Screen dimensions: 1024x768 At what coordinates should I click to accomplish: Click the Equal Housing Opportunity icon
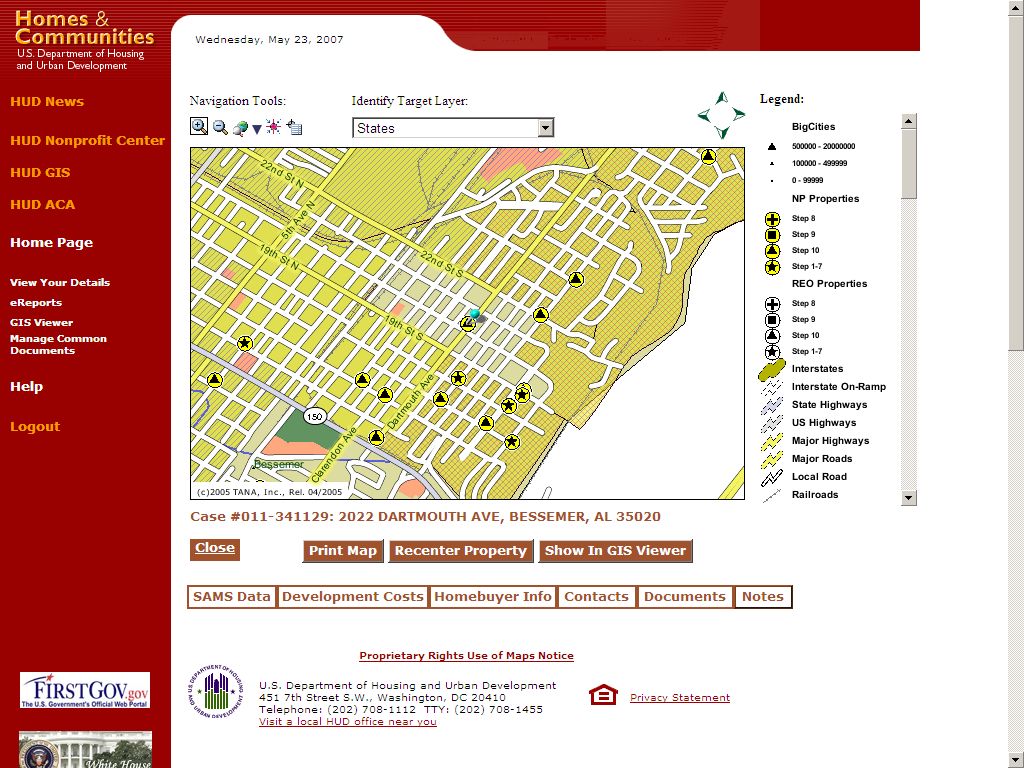click(x=603, y=695)
